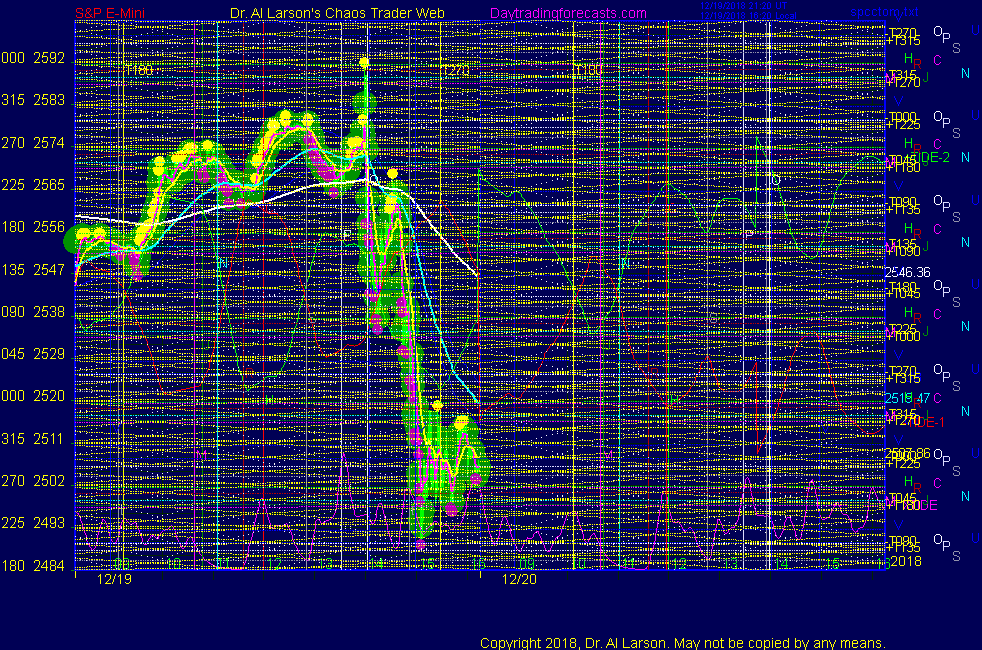Select the 12/20 date label on time axis
Viewport: 982px width, 650px height.
click(x=519, y=579)
